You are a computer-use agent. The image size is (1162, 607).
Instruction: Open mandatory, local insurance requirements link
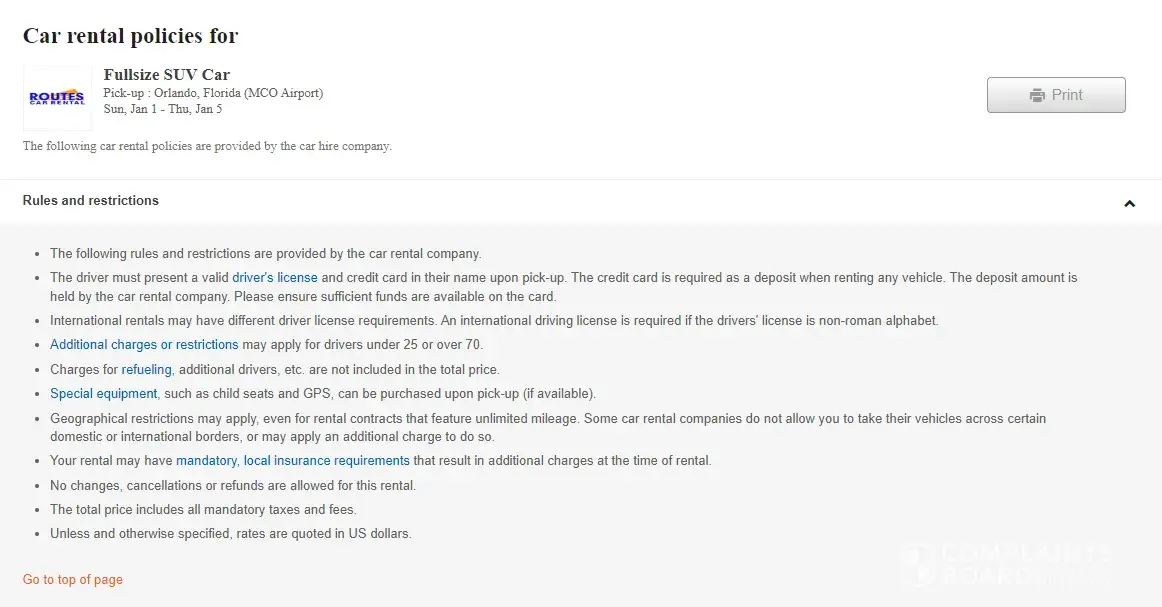pyautogui.click(x=293, y=461)
